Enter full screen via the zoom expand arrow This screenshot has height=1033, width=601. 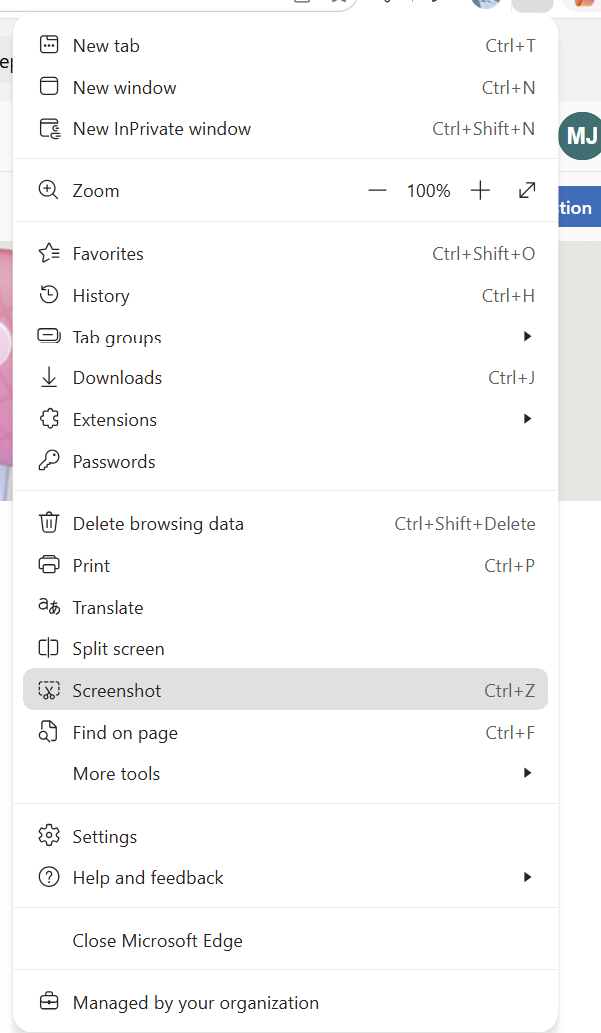tap(527, 190)
